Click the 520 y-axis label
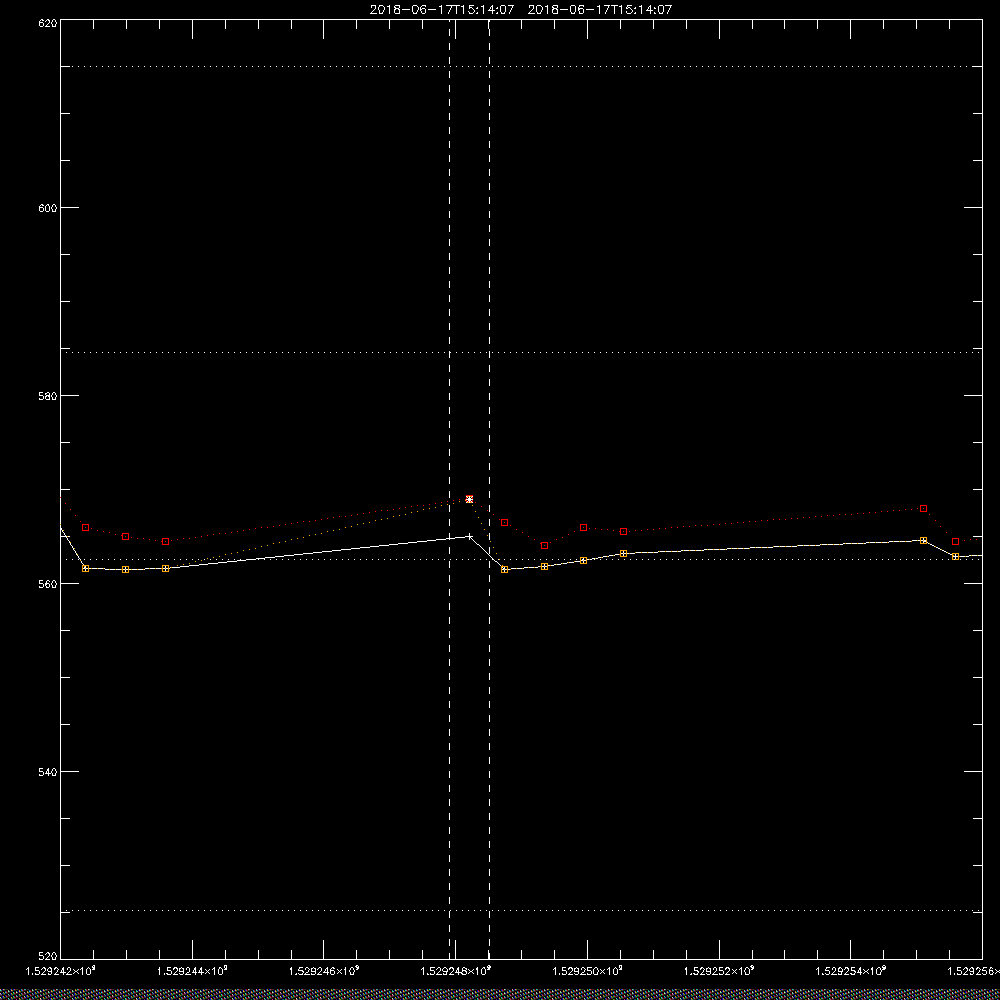 click(48, 956)
